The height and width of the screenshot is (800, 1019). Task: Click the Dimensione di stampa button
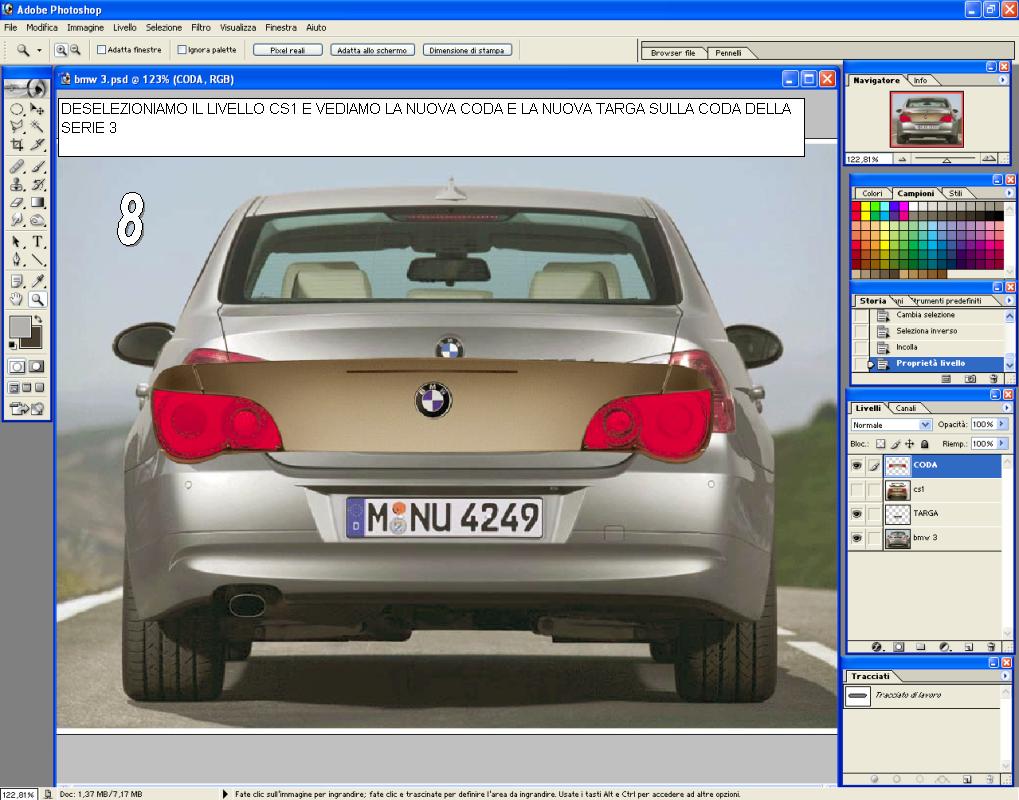[x=467, y=50]
